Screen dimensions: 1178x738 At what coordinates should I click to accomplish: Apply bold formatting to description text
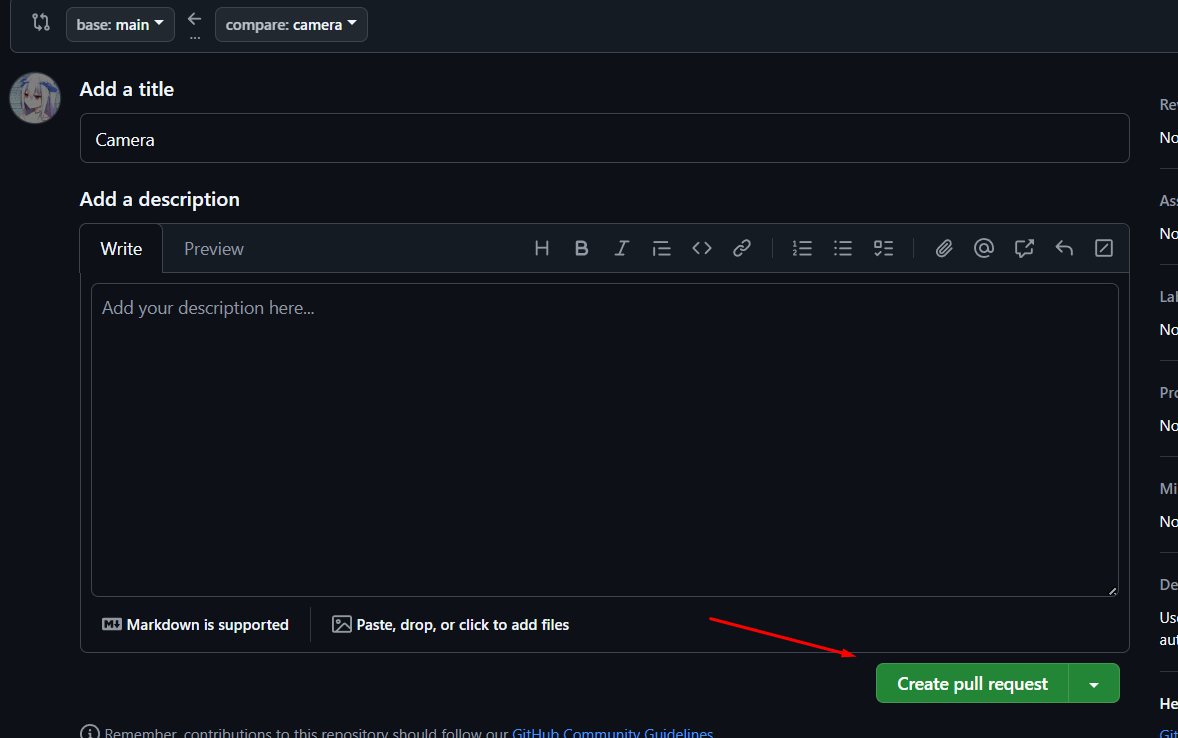point(581,248)
